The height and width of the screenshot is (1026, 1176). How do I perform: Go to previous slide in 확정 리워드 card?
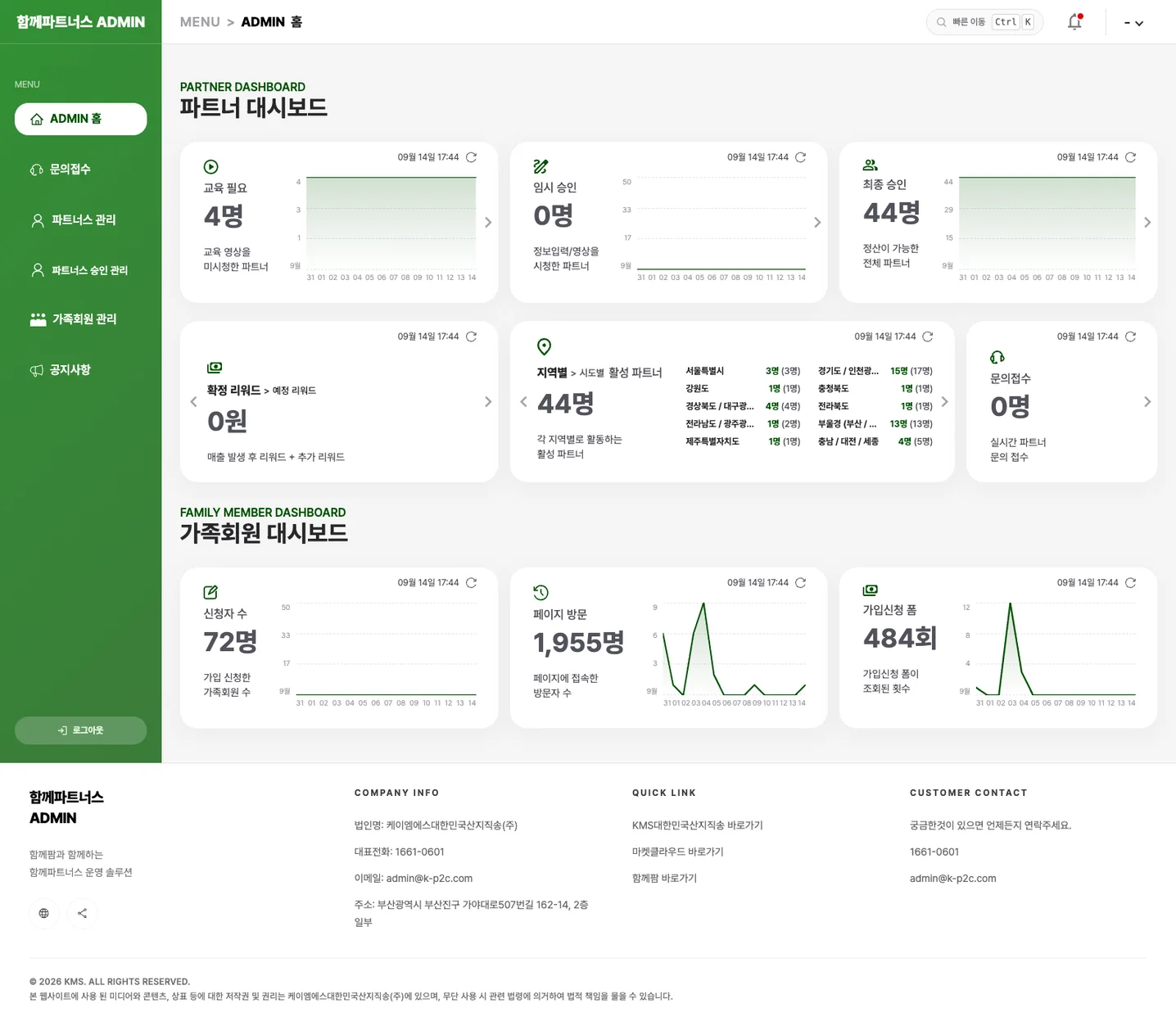click(193, 402)
